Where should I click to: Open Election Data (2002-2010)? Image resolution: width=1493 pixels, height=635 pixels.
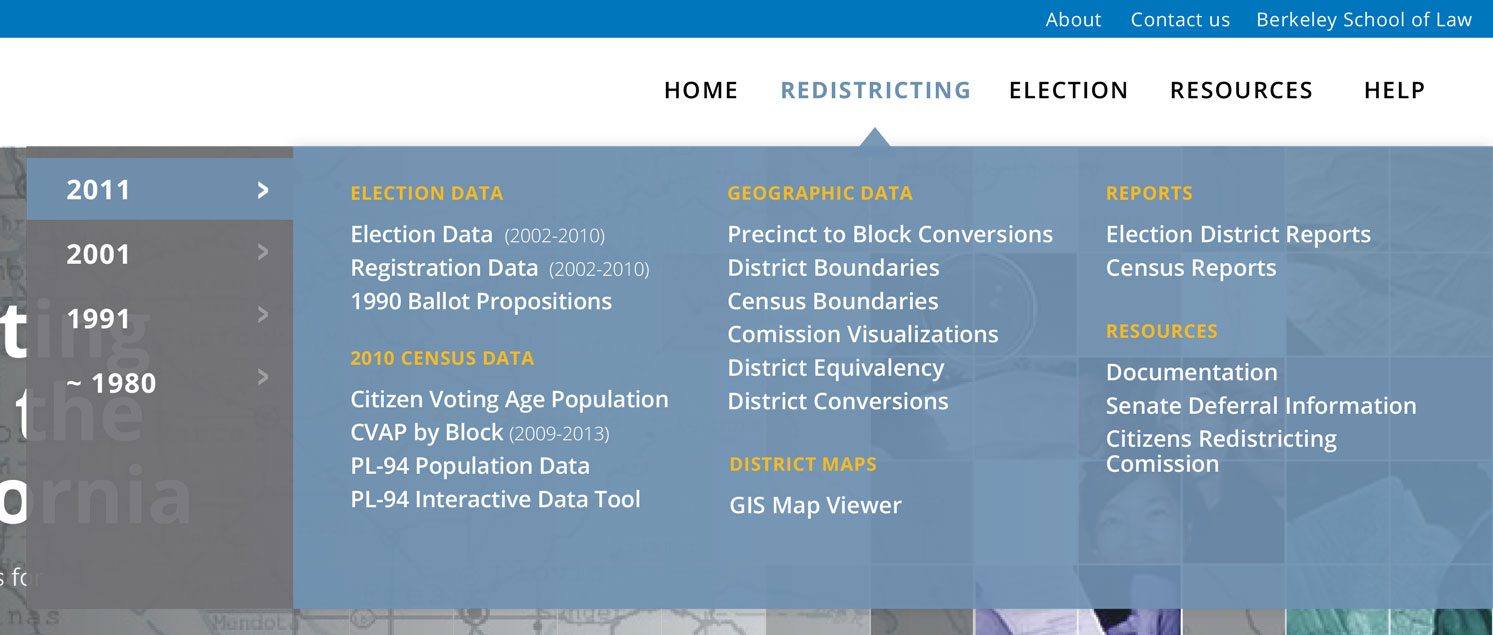[477, 235]
